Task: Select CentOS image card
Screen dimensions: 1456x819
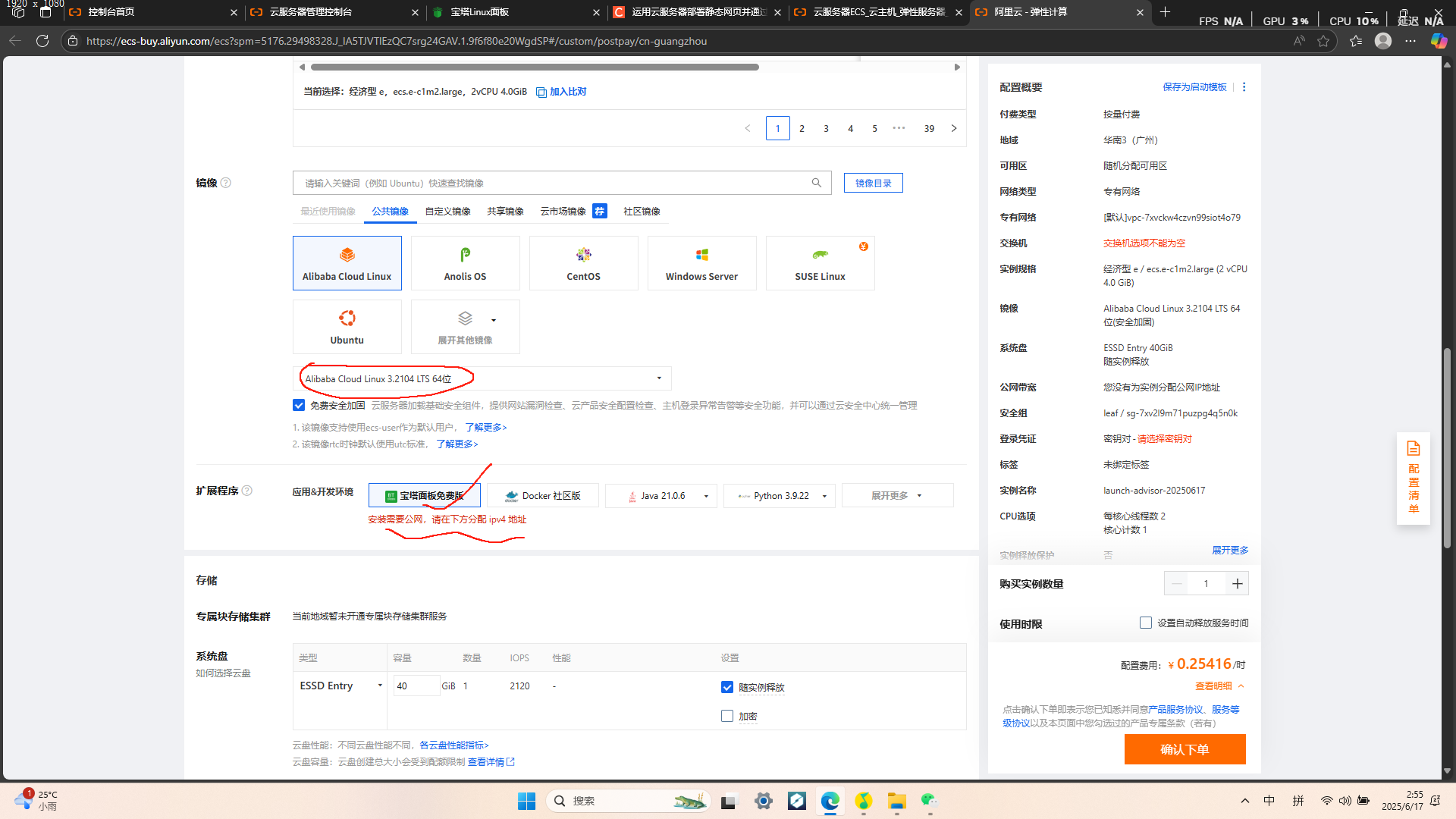Action: 584,263
